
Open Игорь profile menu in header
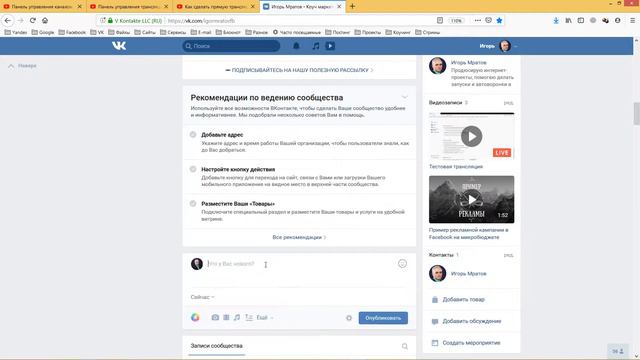tap(498, 46)
